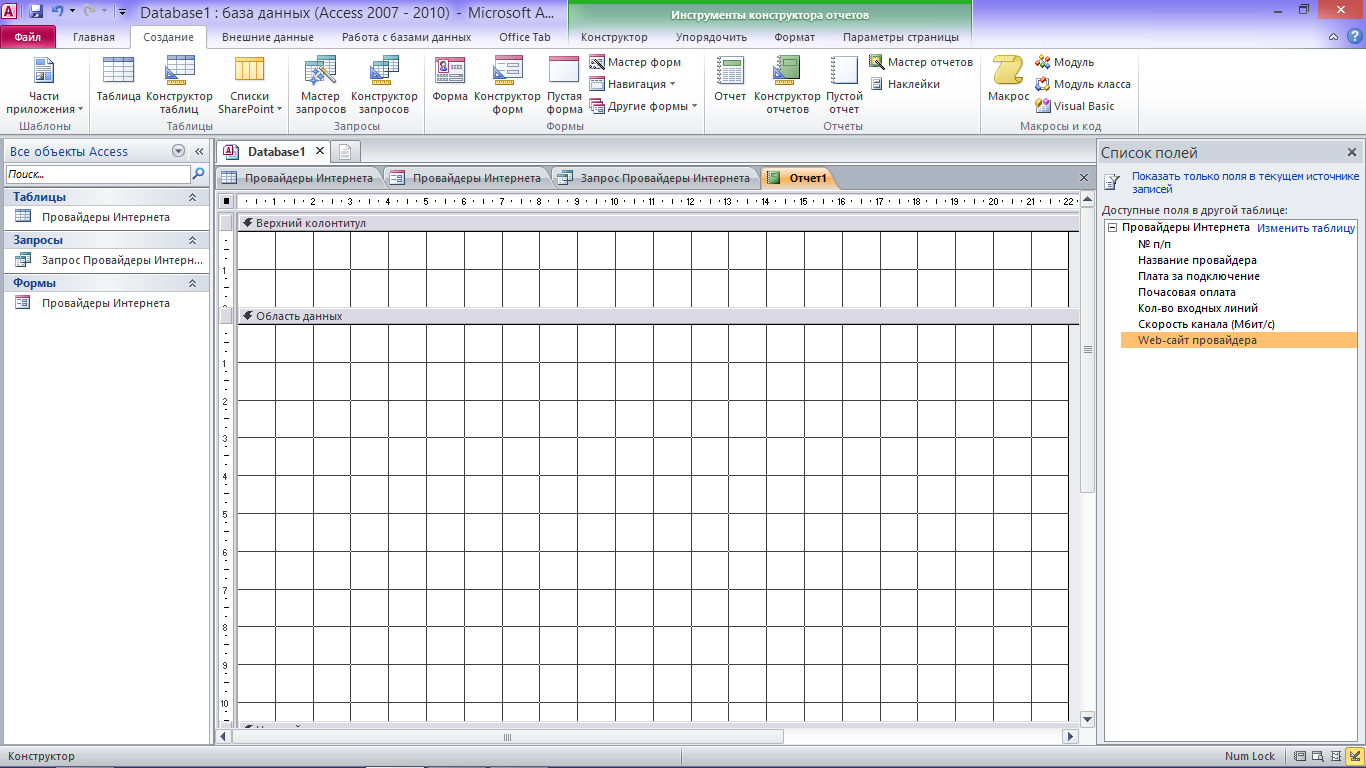The image size is (1366, 768).
Task: Click the horizontal scrollbar right arrow
Action: (1070, 736)
